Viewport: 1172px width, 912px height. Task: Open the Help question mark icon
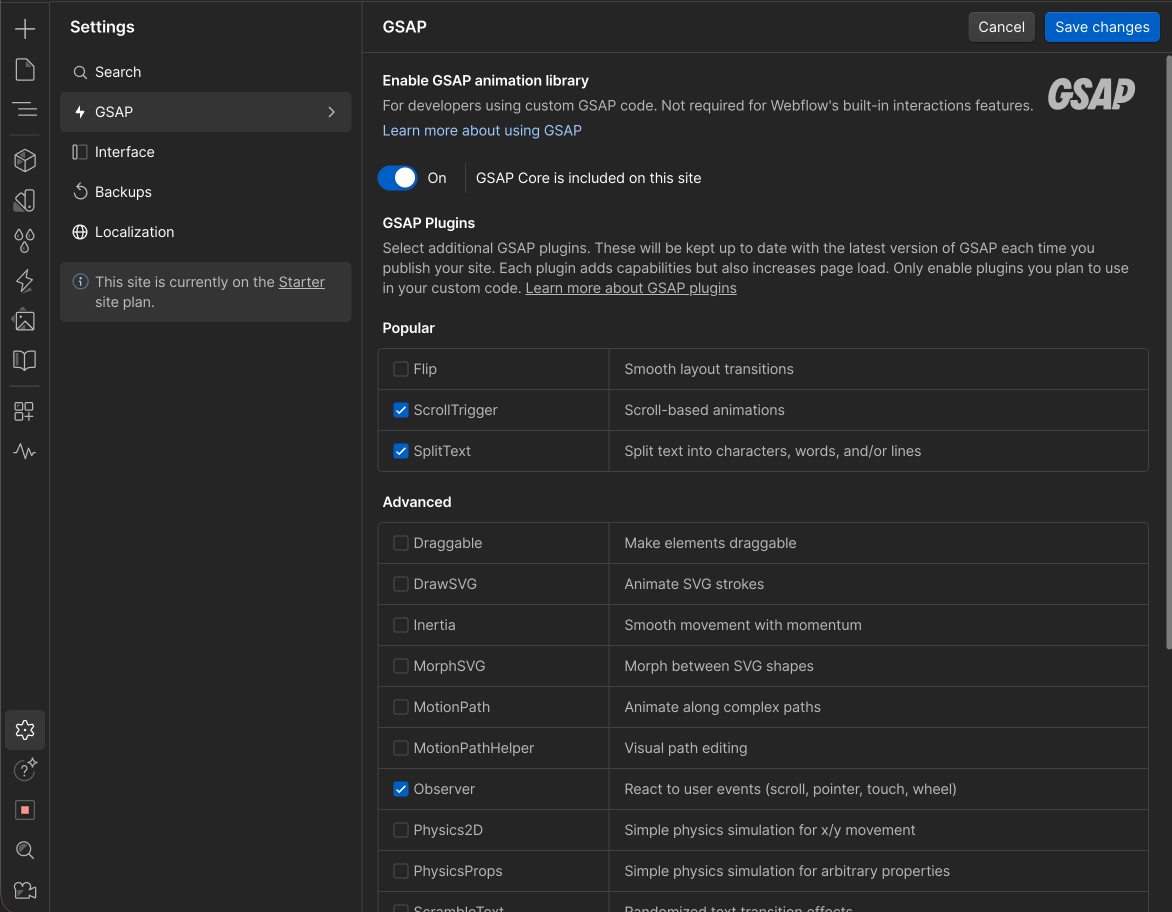click(x=25, y=770)
